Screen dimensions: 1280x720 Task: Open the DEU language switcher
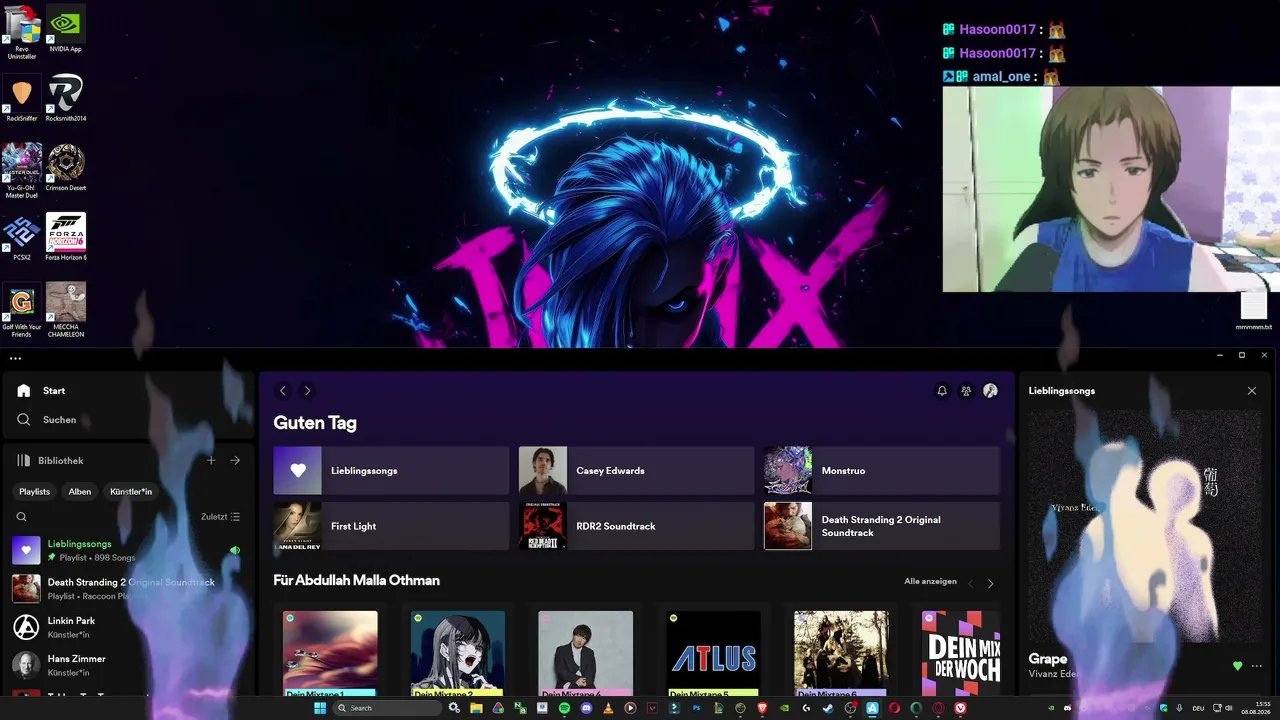click(1198, 708)
